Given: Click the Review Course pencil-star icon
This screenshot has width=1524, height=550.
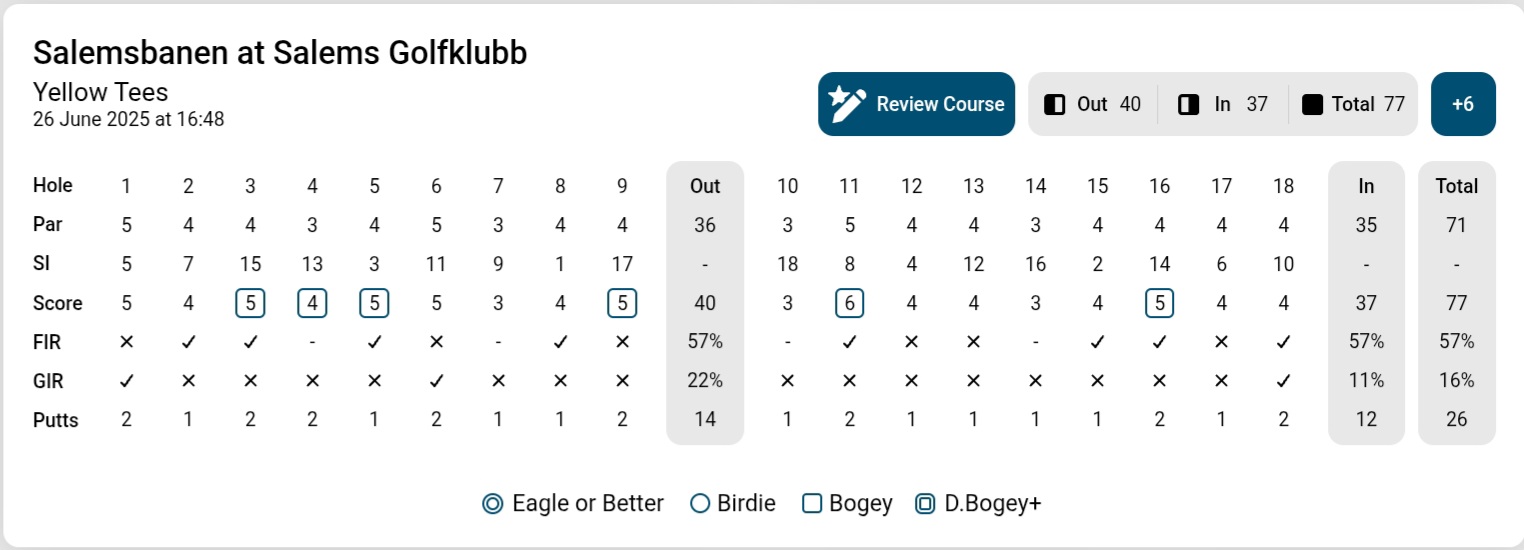Looking at the screenshot, I should point(847,104).
